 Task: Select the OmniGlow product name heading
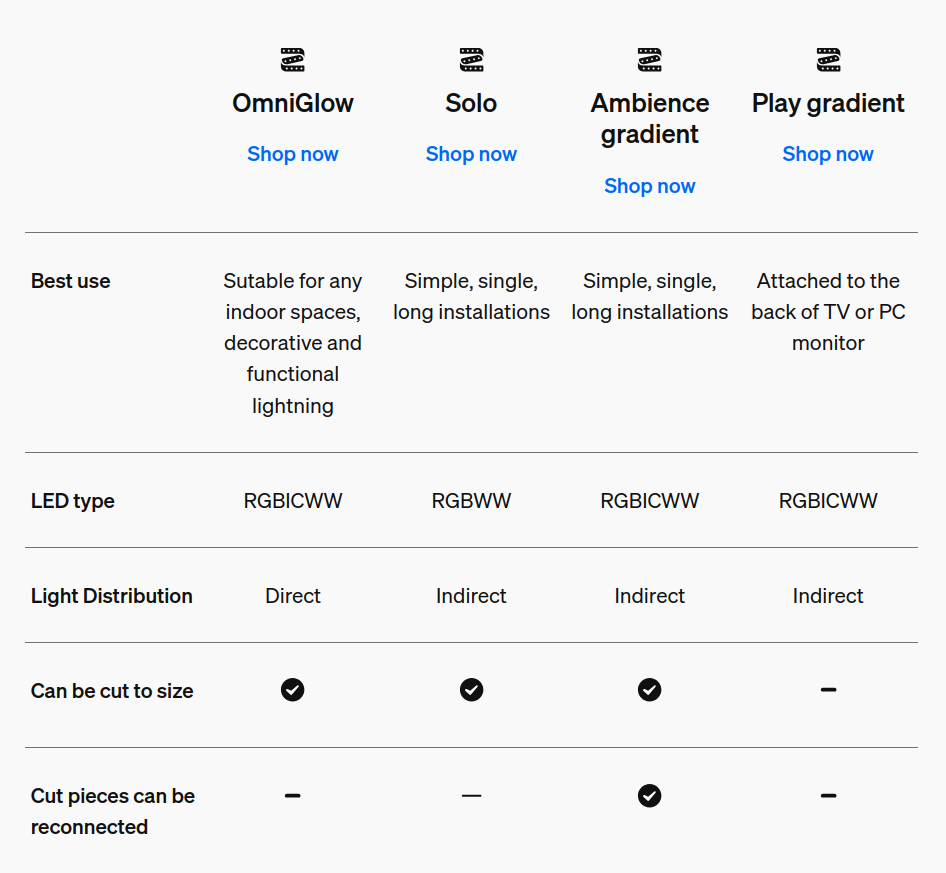point(293,103)
